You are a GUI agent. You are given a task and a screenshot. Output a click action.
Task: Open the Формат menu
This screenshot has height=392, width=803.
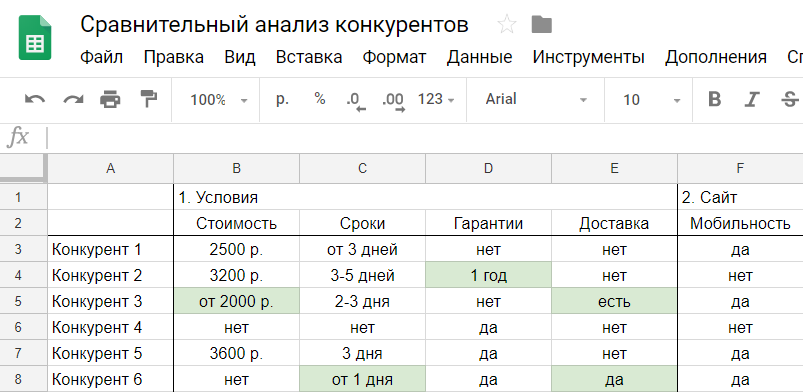tap(394, 57)
